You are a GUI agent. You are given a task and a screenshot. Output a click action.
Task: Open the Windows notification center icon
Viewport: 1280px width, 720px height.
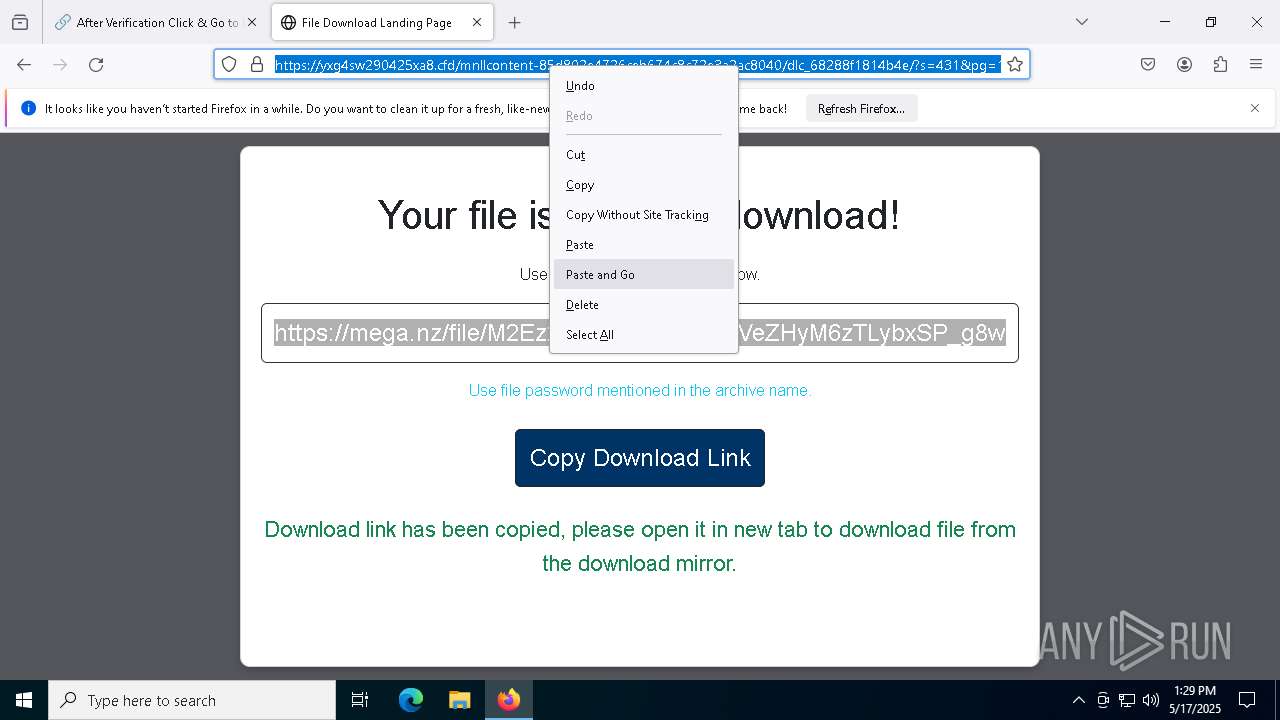click(1247, 700)
